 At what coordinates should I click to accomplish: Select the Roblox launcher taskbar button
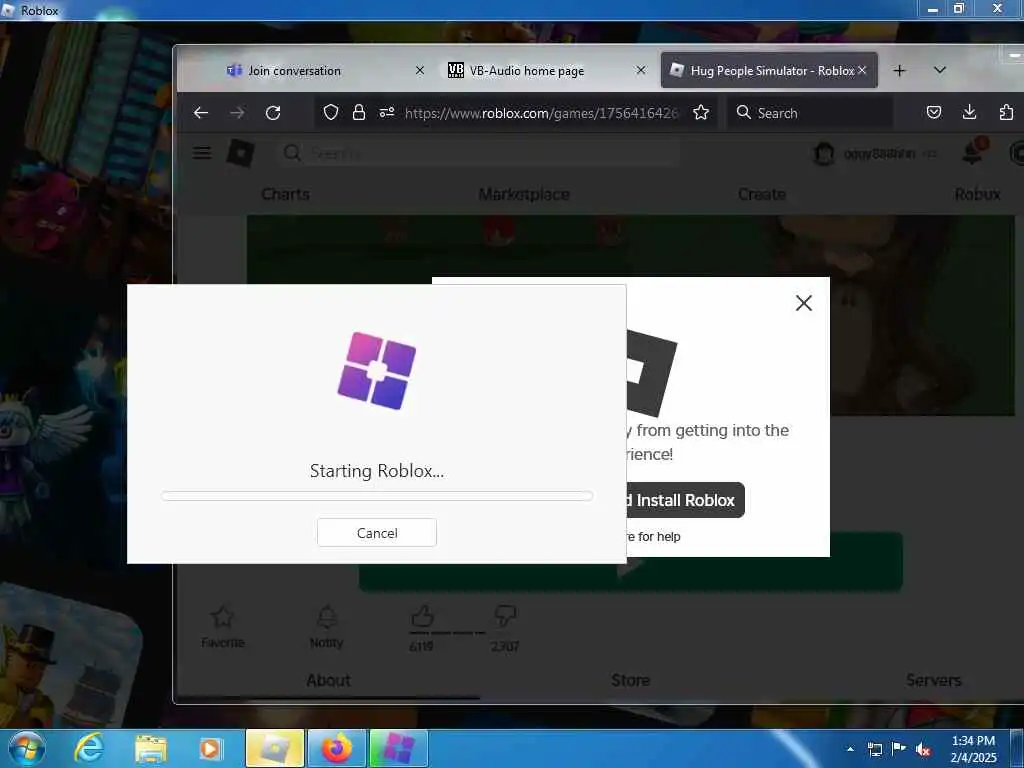[x=398, y=748]
